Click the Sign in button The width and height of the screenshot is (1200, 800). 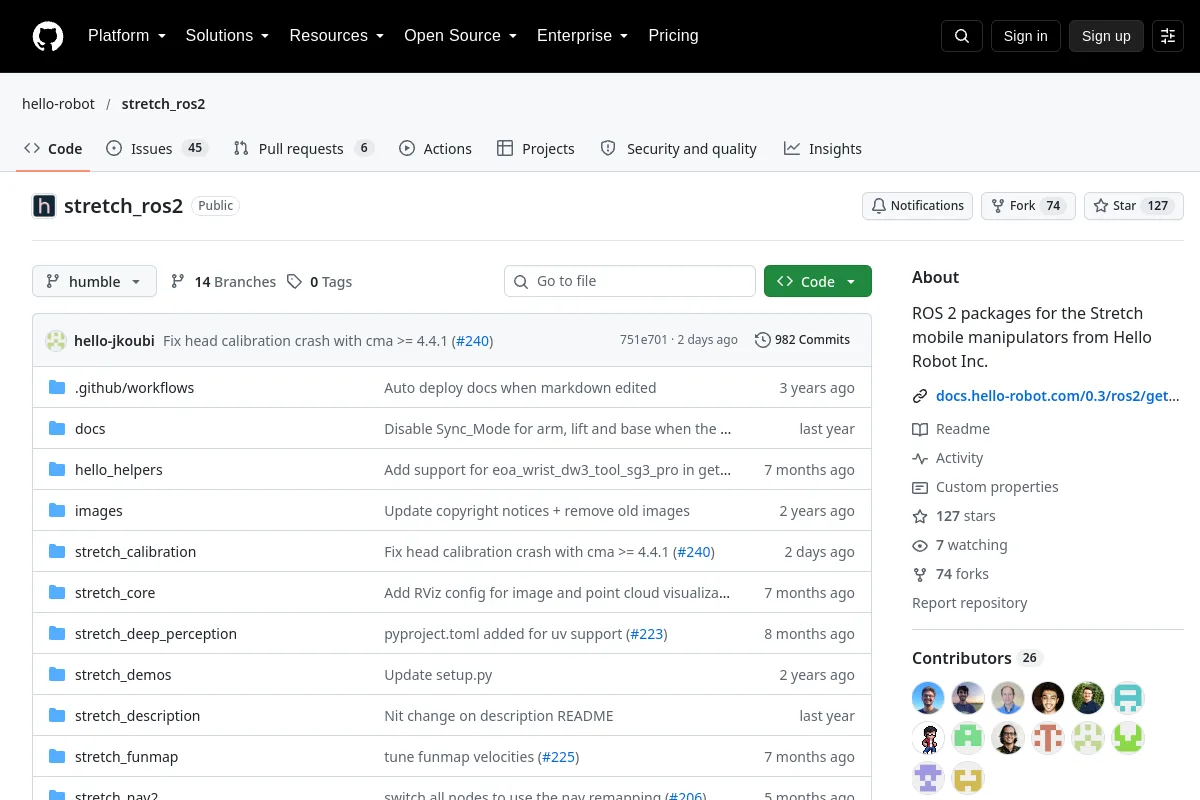tap(1026, 36)
